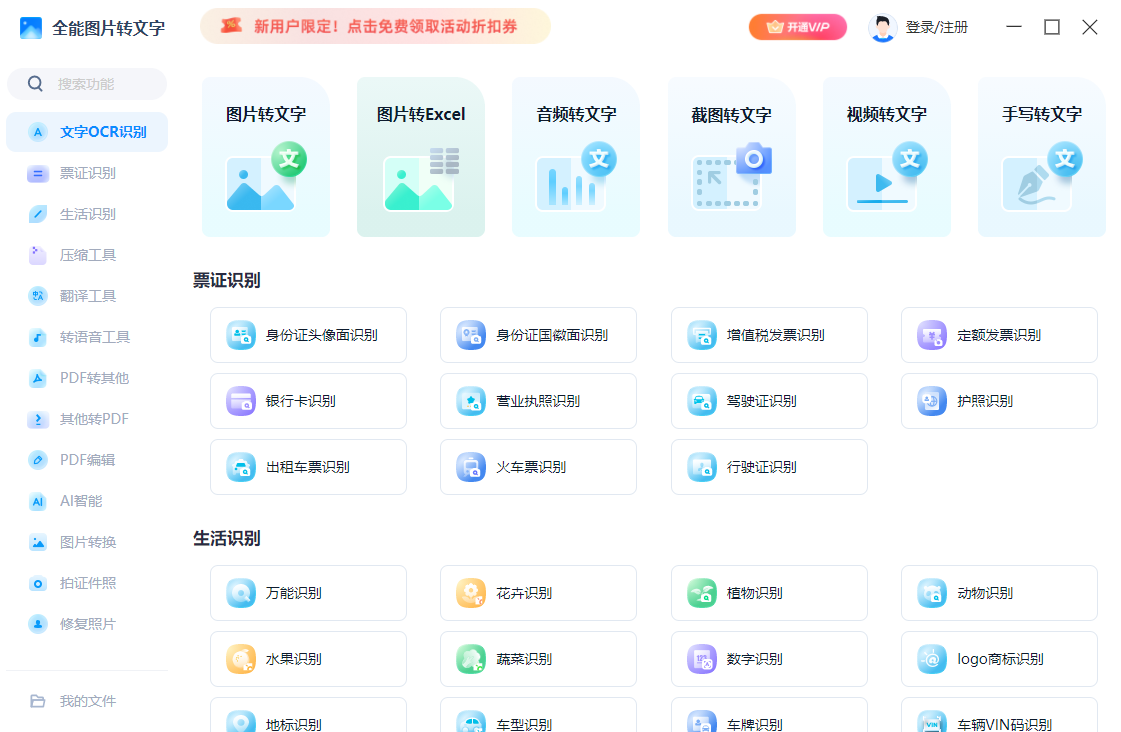Open 拍证件照 in the sidebar
This screenshot has height=732, width=1121.
click(87, 583)
